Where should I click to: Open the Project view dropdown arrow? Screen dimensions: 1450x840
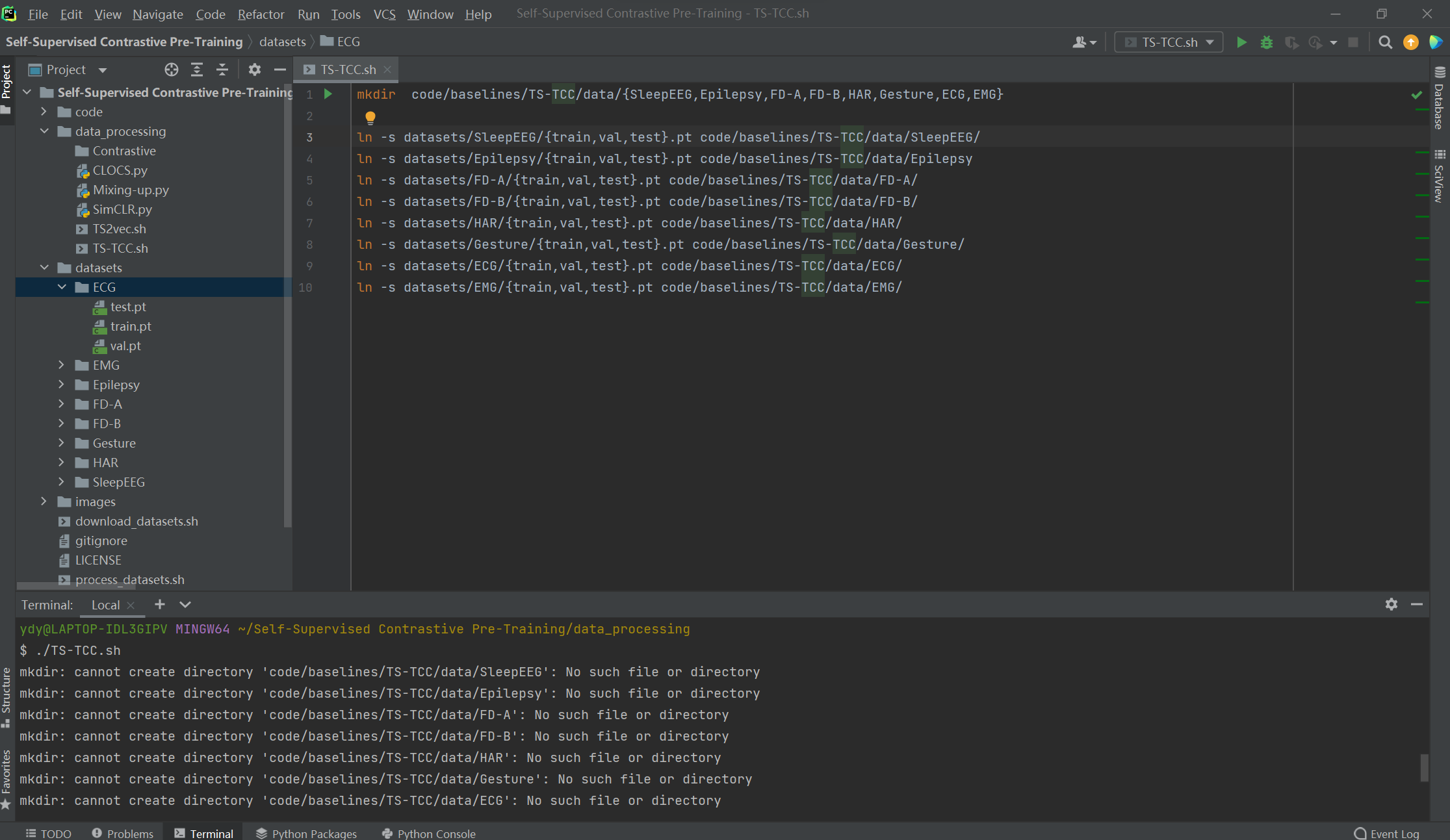pos(103,70)
